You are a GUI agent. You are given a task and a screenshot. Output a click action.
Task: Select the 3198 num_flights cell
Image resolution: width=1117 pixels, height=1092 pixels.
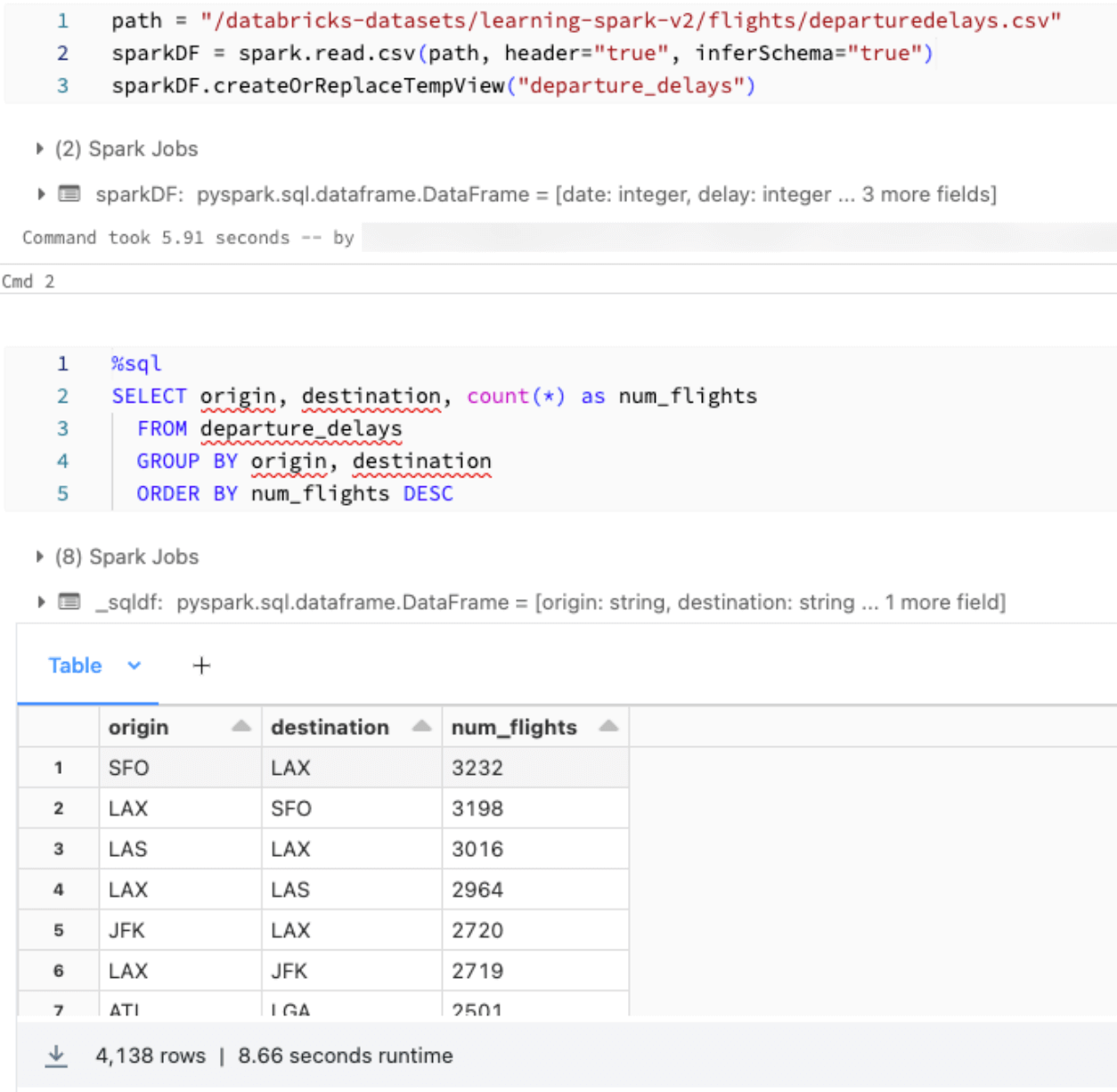tap(477, 809)
